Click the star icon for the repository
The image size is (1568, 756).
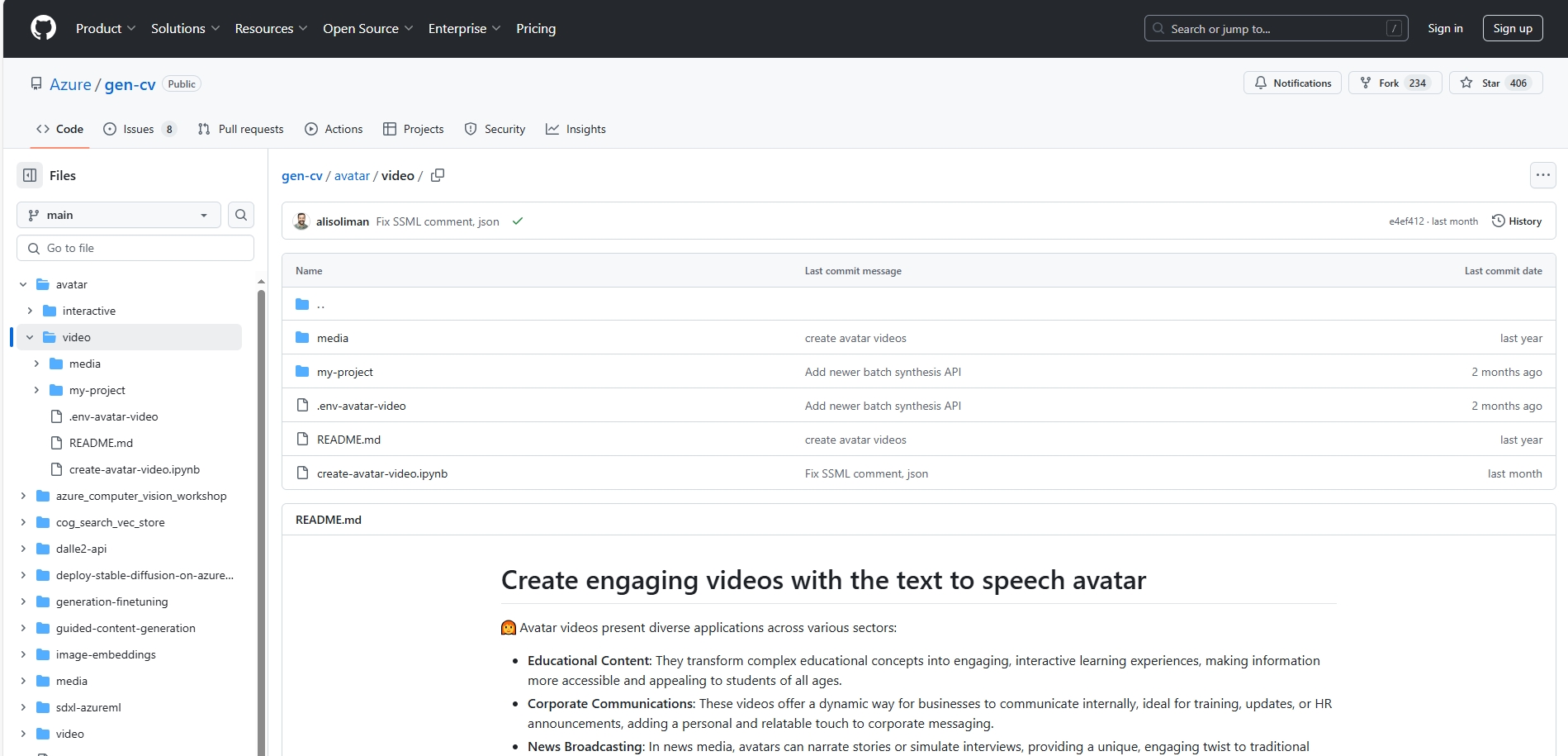tap(1466, 83)
